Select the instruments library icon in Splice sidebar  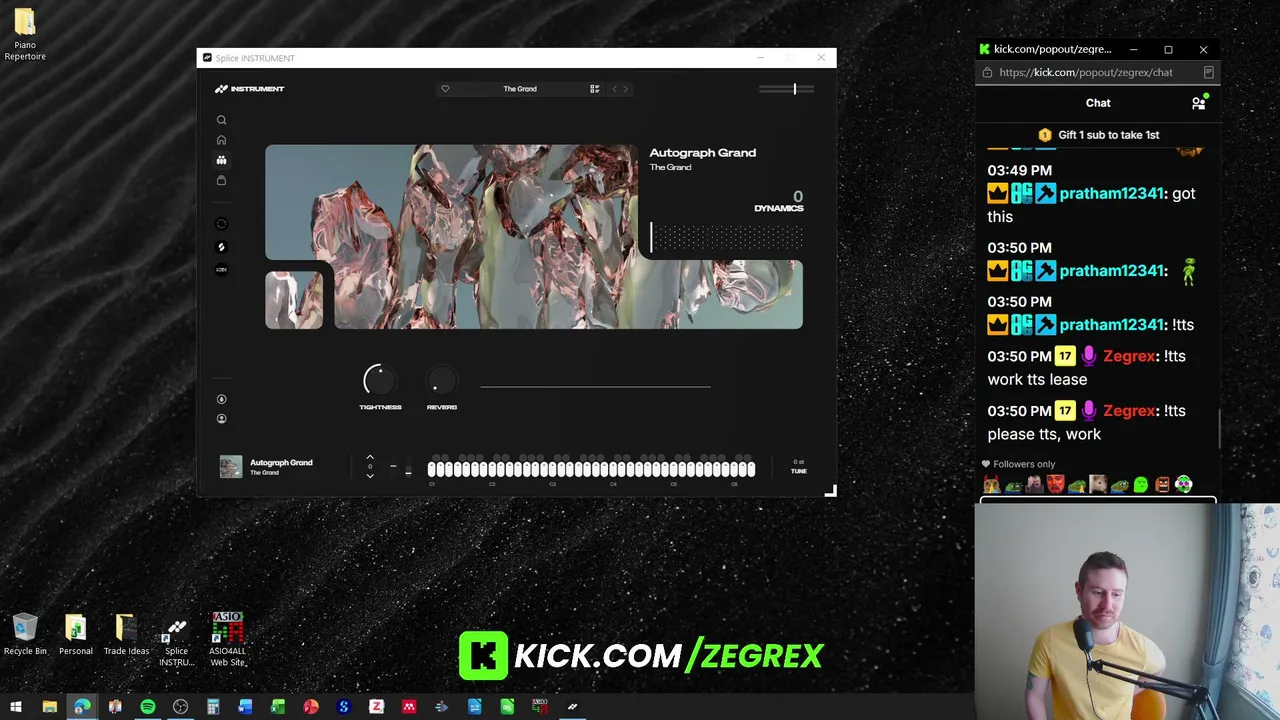coord(221,160)
